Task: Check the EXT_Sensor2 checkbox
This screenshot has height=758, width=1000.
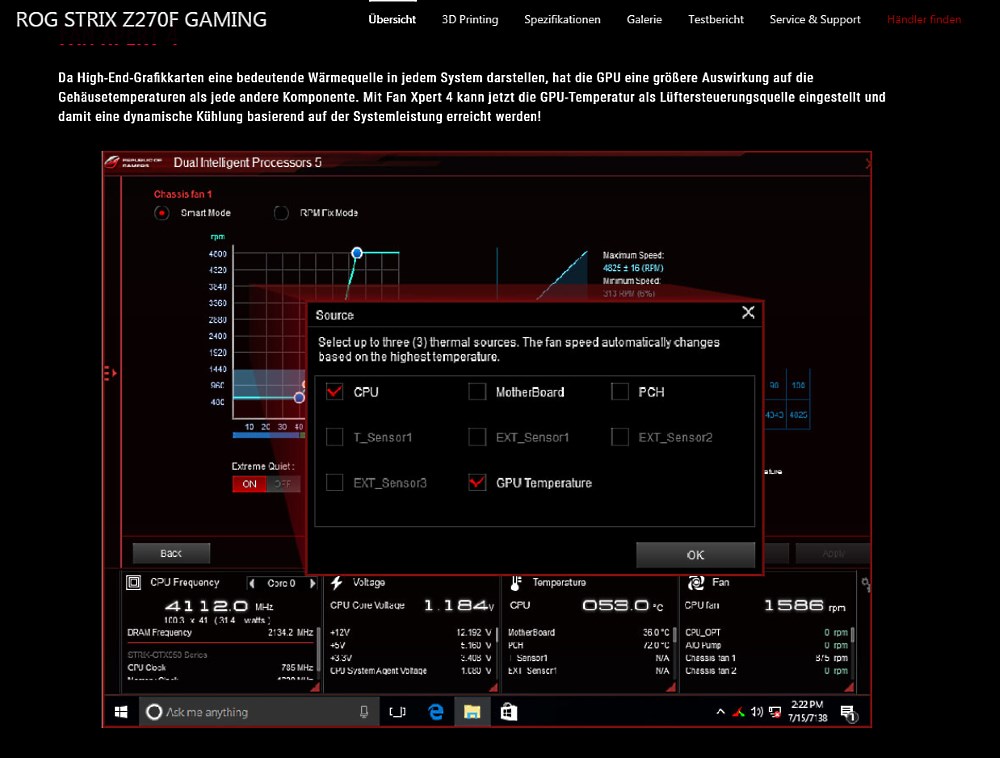Action: coord(620,437)
